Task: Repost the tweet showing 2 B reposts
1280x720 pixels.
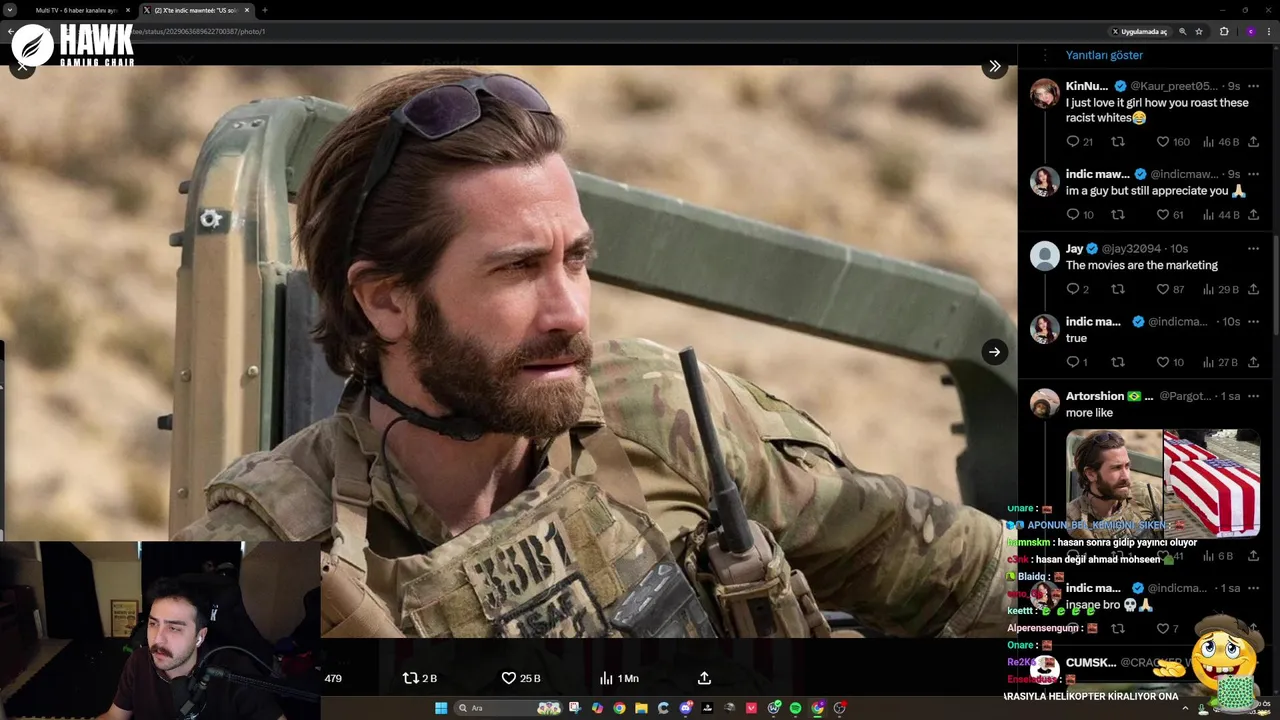Action: (x=419, y=678)
